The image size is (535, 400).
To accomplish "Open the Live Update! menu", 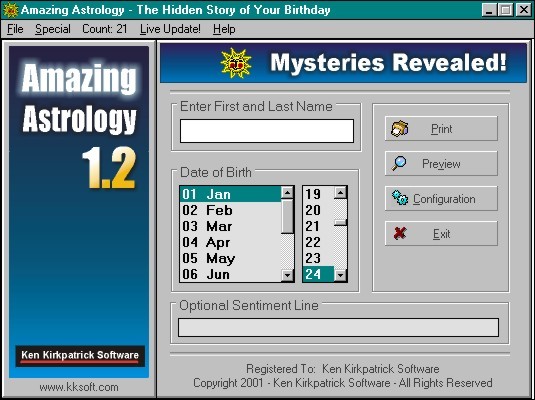I will (170, 29).
